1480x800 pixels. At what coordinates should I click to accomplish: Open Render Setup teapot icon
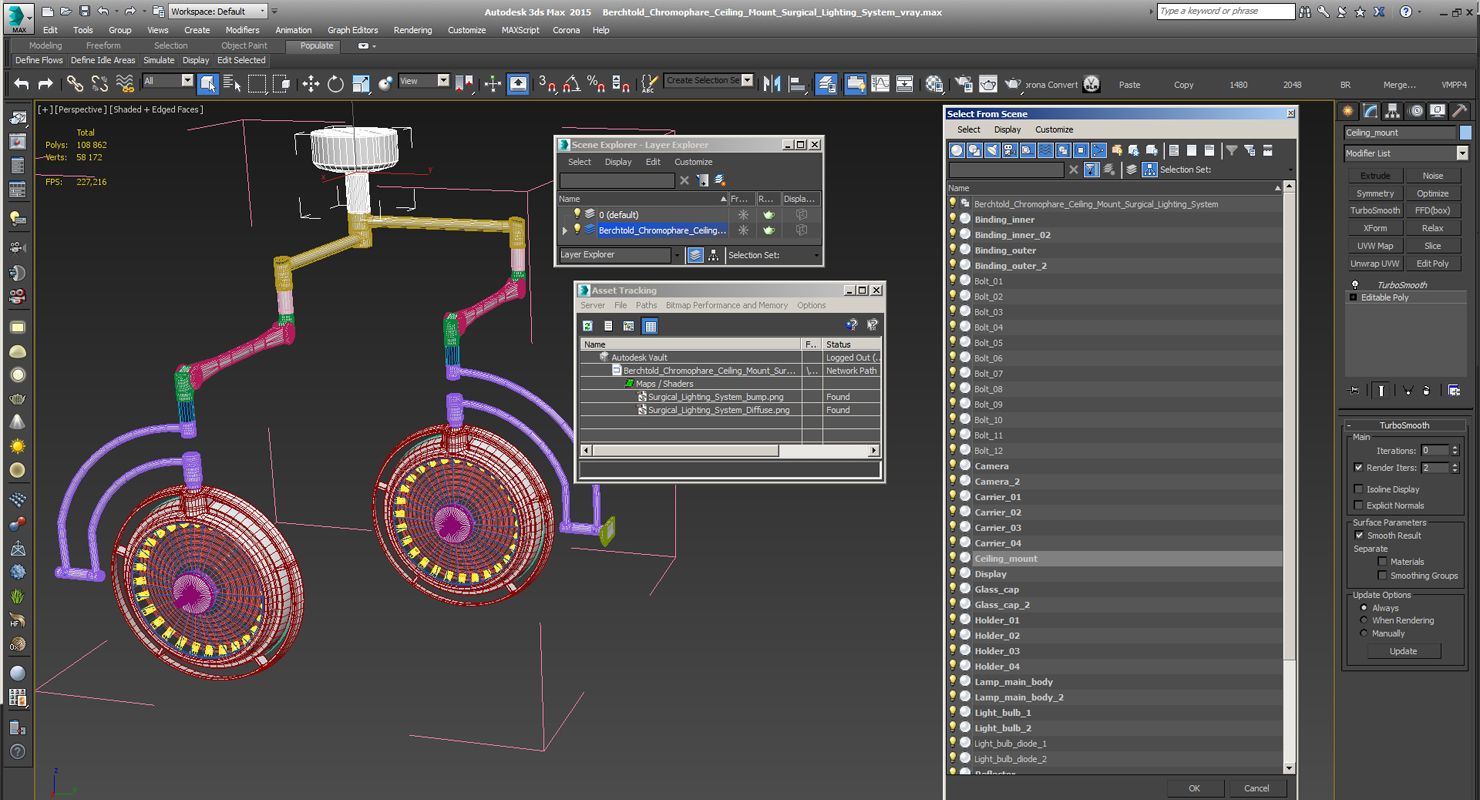pyautogui.click(x=963, y=84)
